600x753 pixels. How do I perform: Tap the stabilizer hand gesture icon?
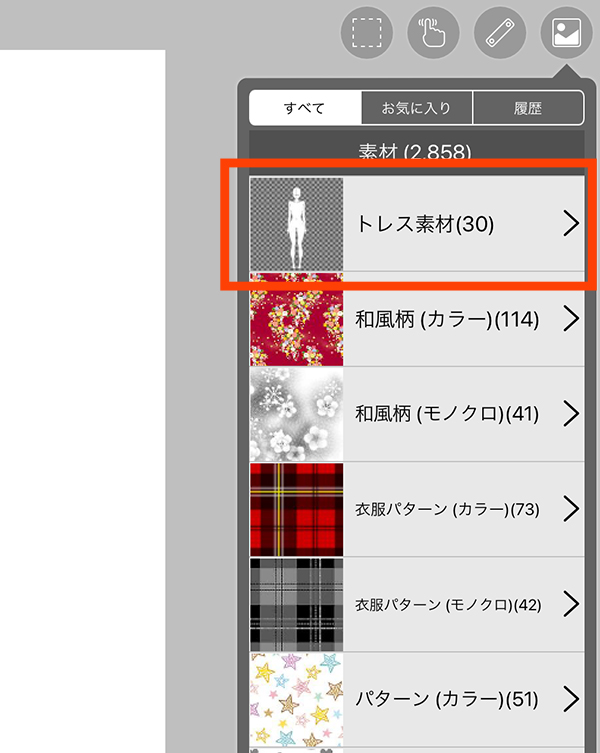[x=433, y=33]
